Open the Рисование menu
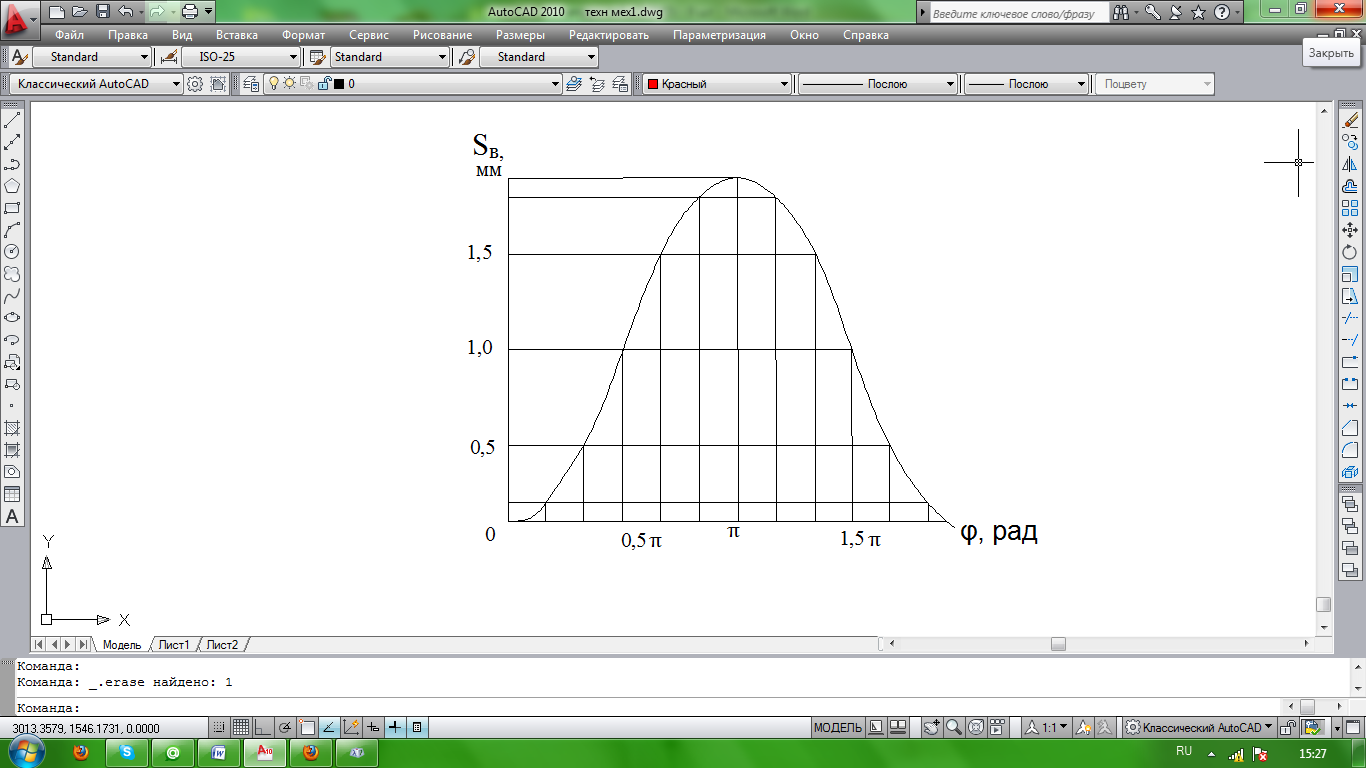Viewport: 1366px width, 768px height. [x=442, y=35]
